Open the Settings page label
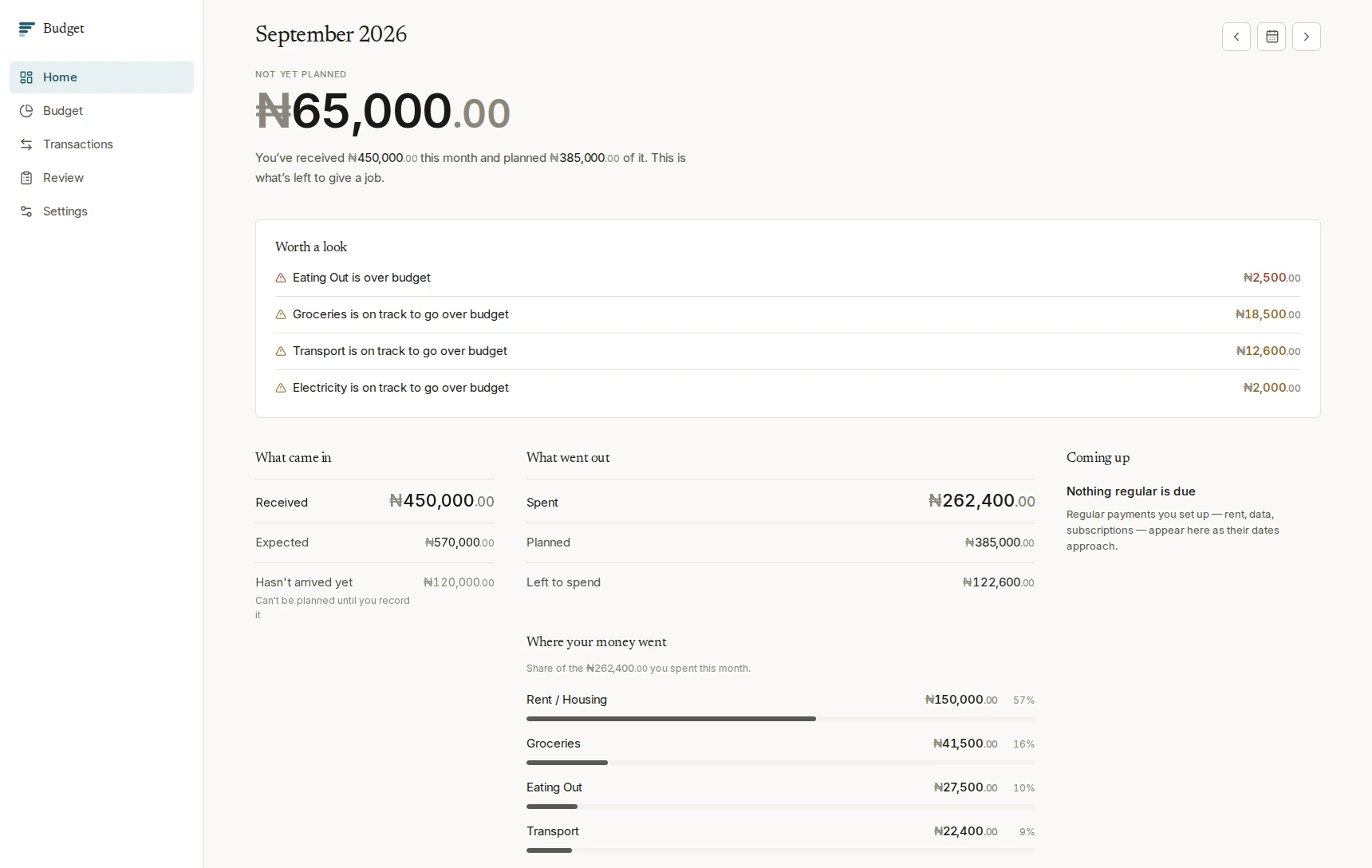This screenshot has height=868, width=1372. point(65,211)
